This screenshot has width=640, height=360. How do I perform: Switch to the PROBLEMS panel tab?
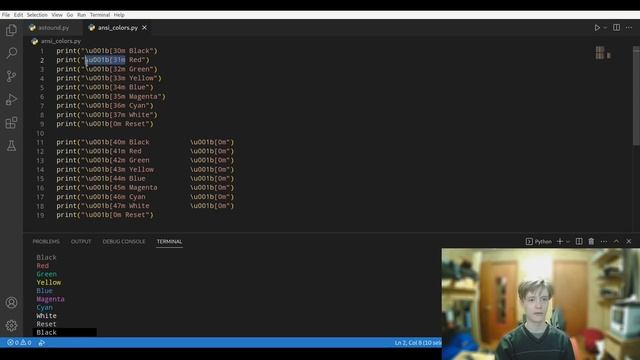(46, 242)
